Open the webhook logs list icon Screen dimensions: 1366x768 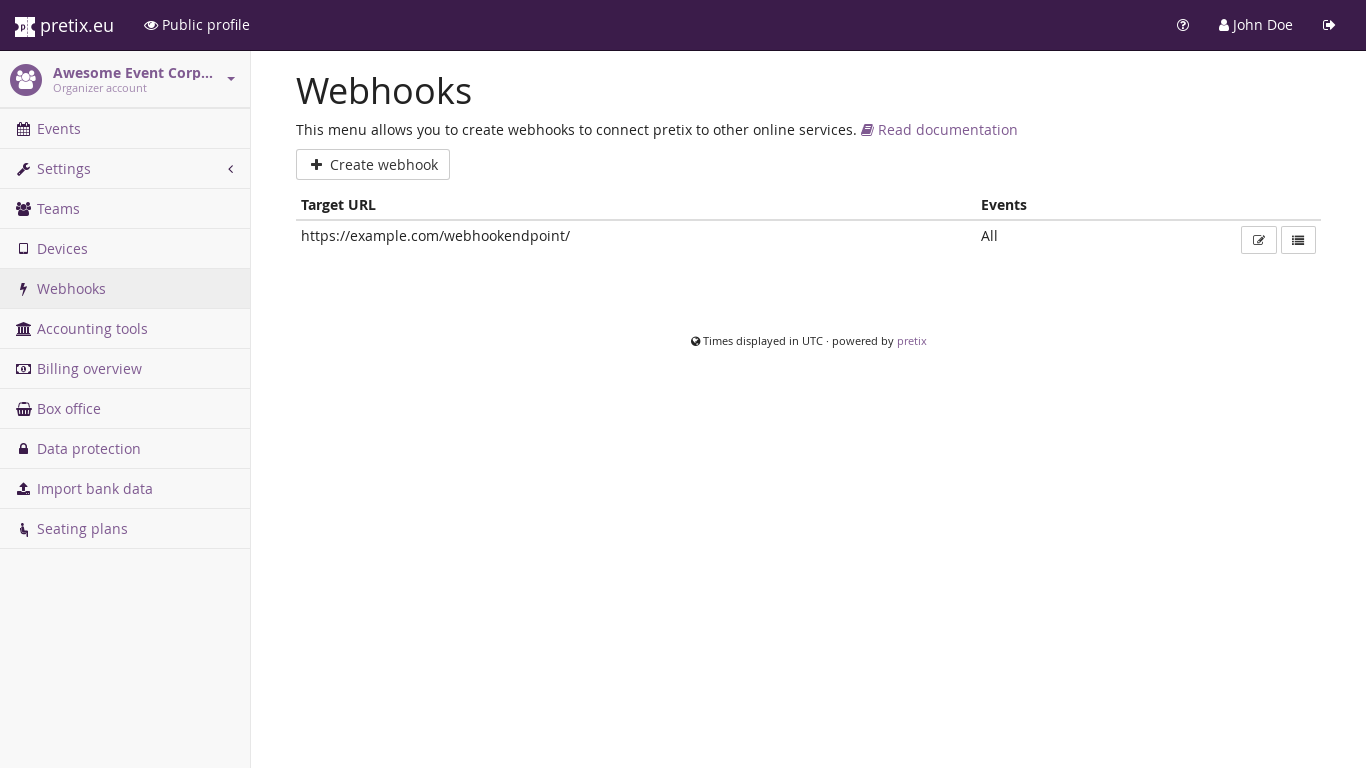coord(1298,240)
